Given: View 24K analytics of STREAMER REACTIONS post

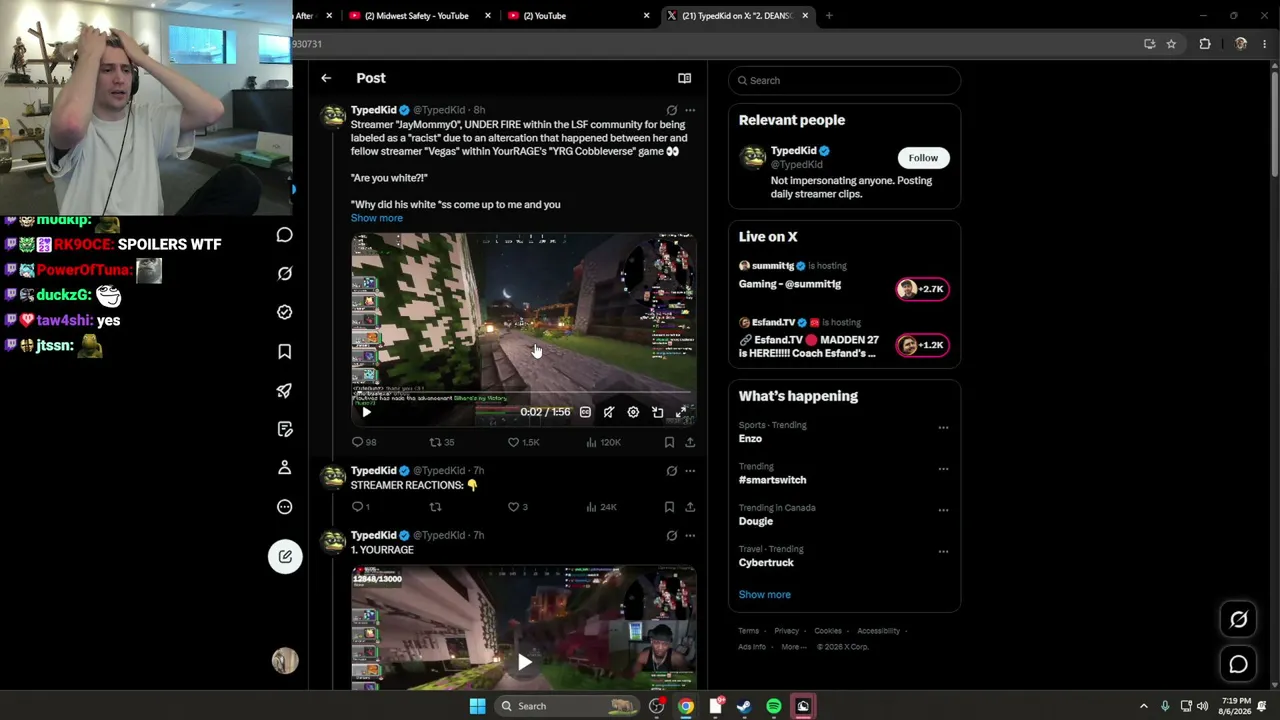Looking at the screenshot, I should pyautogui.click(x=601, y=507).
